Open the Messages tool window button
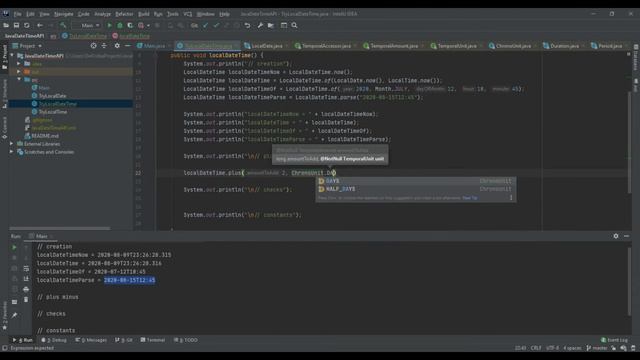 click(x=91, y=340)
